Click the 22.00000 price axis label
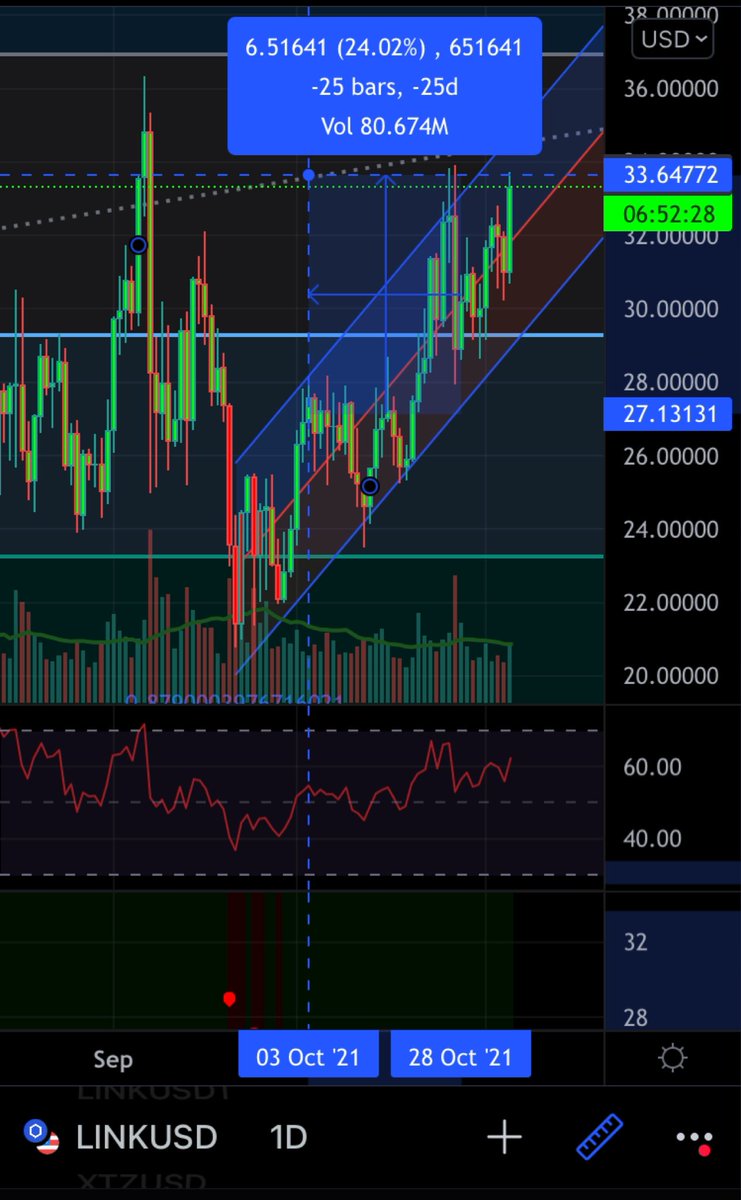Screen dimensions: 741x1200 pos(671,603)
